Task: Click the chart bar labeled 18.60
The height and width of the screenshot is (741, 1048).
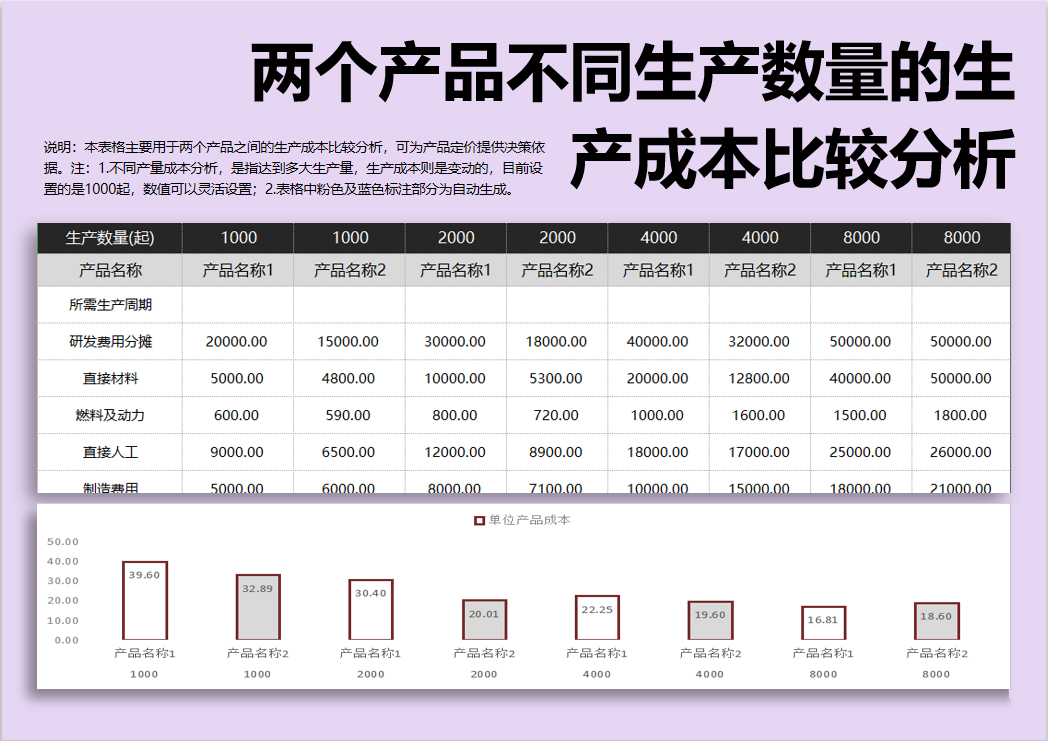Action: pos(936,621)
